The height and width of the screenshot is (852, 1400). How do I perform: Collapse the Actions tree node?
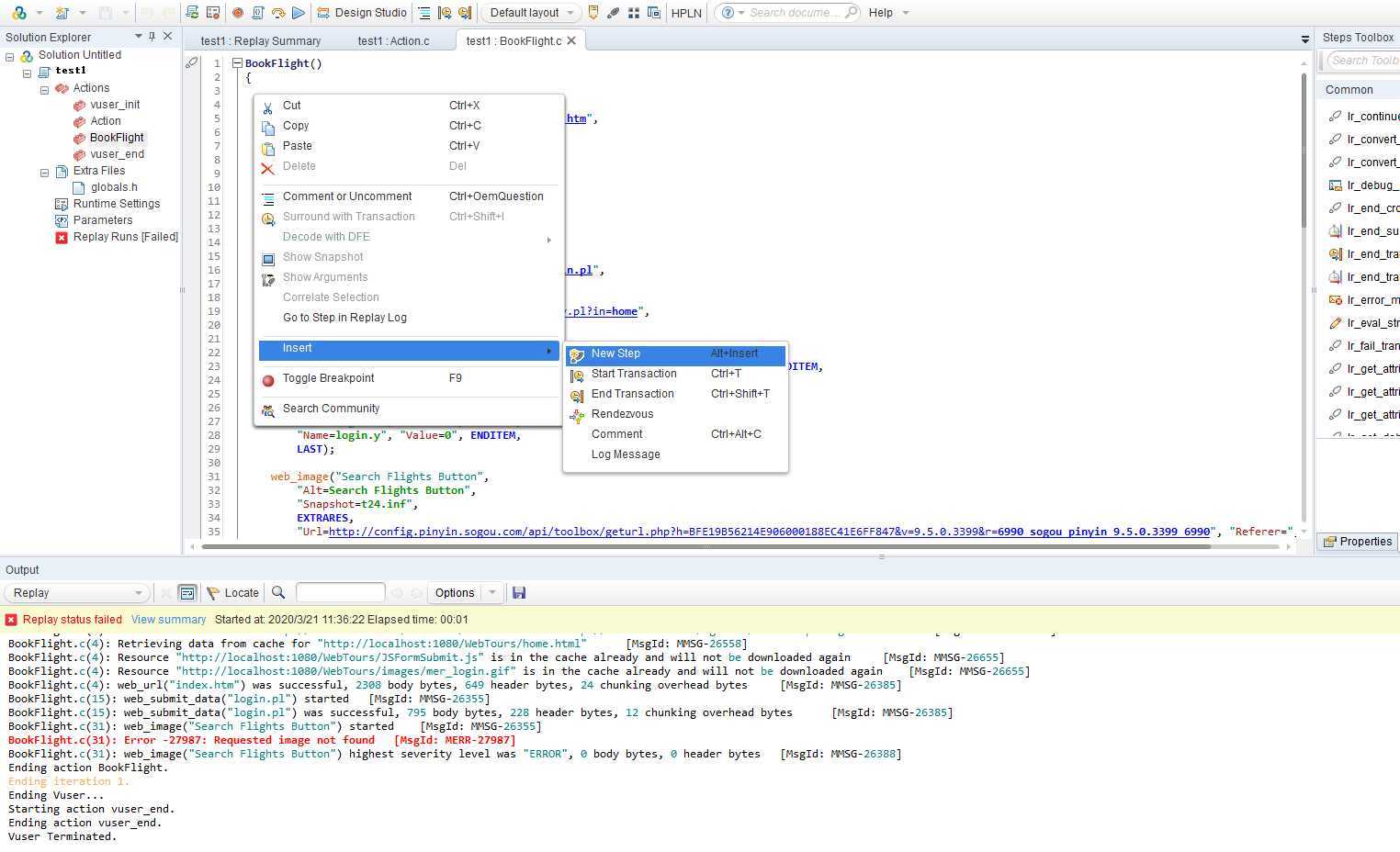coord(44,89)
